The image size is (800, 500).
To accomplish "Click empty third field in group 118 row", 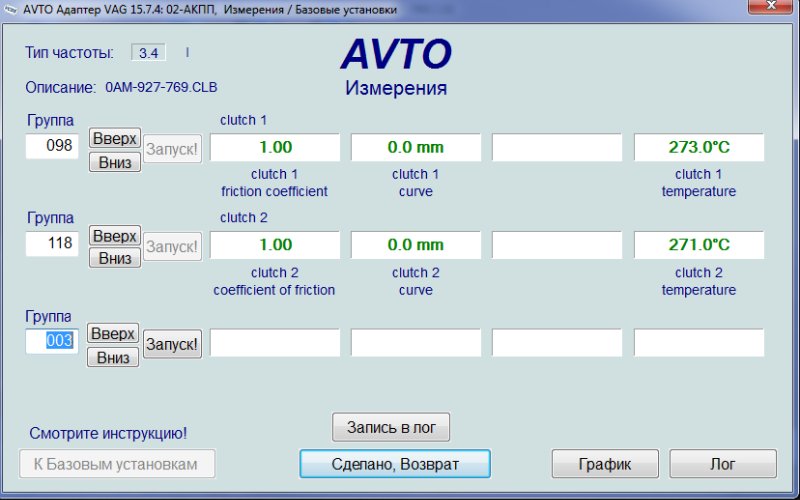I will tap(557, 244).
